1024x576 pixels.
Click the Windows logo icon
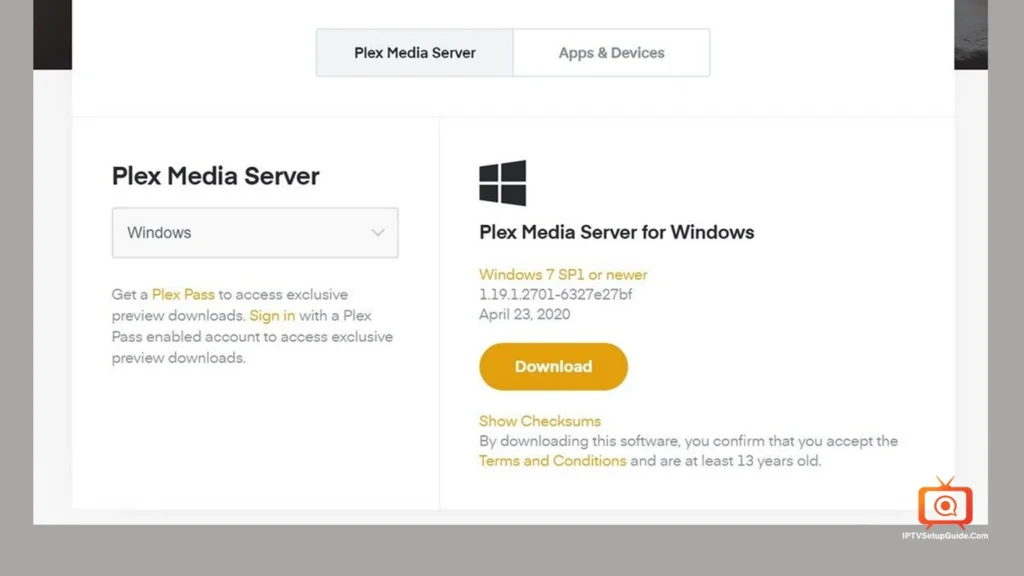502,183
